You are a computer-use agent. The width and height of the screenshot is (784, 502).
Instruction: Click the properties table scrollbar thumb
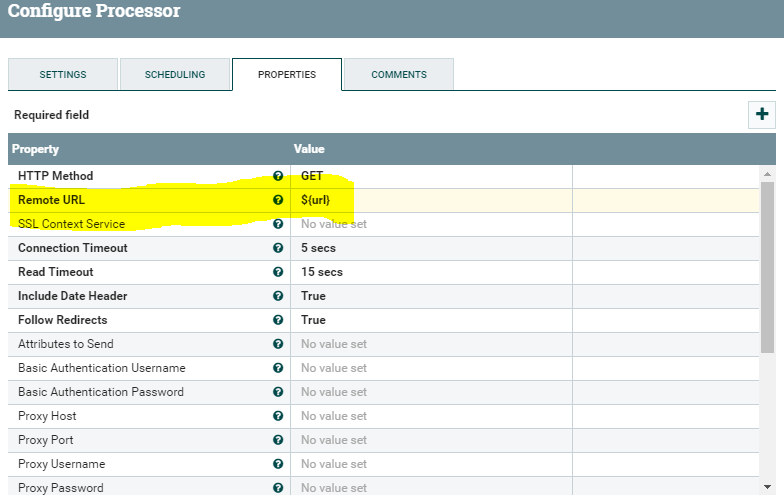tap(768, 268)
